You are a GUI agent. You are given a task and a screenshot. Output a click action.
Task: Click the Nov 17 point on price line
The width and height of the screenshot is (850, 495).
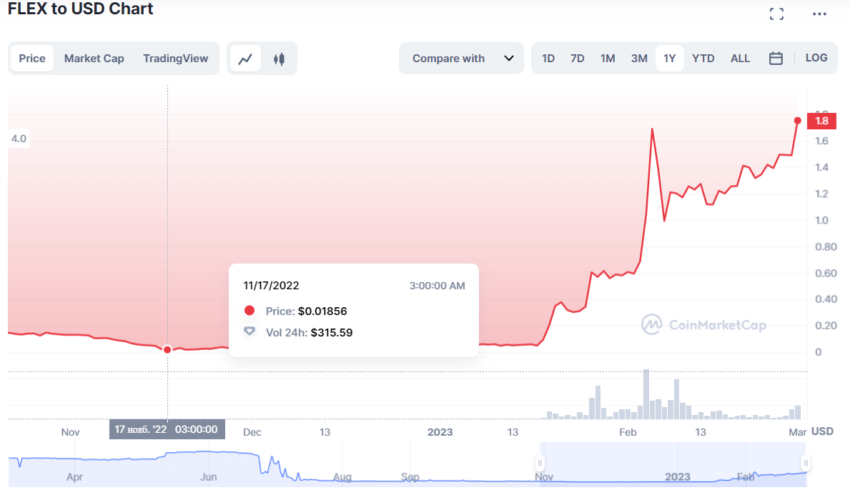(168, 349)
